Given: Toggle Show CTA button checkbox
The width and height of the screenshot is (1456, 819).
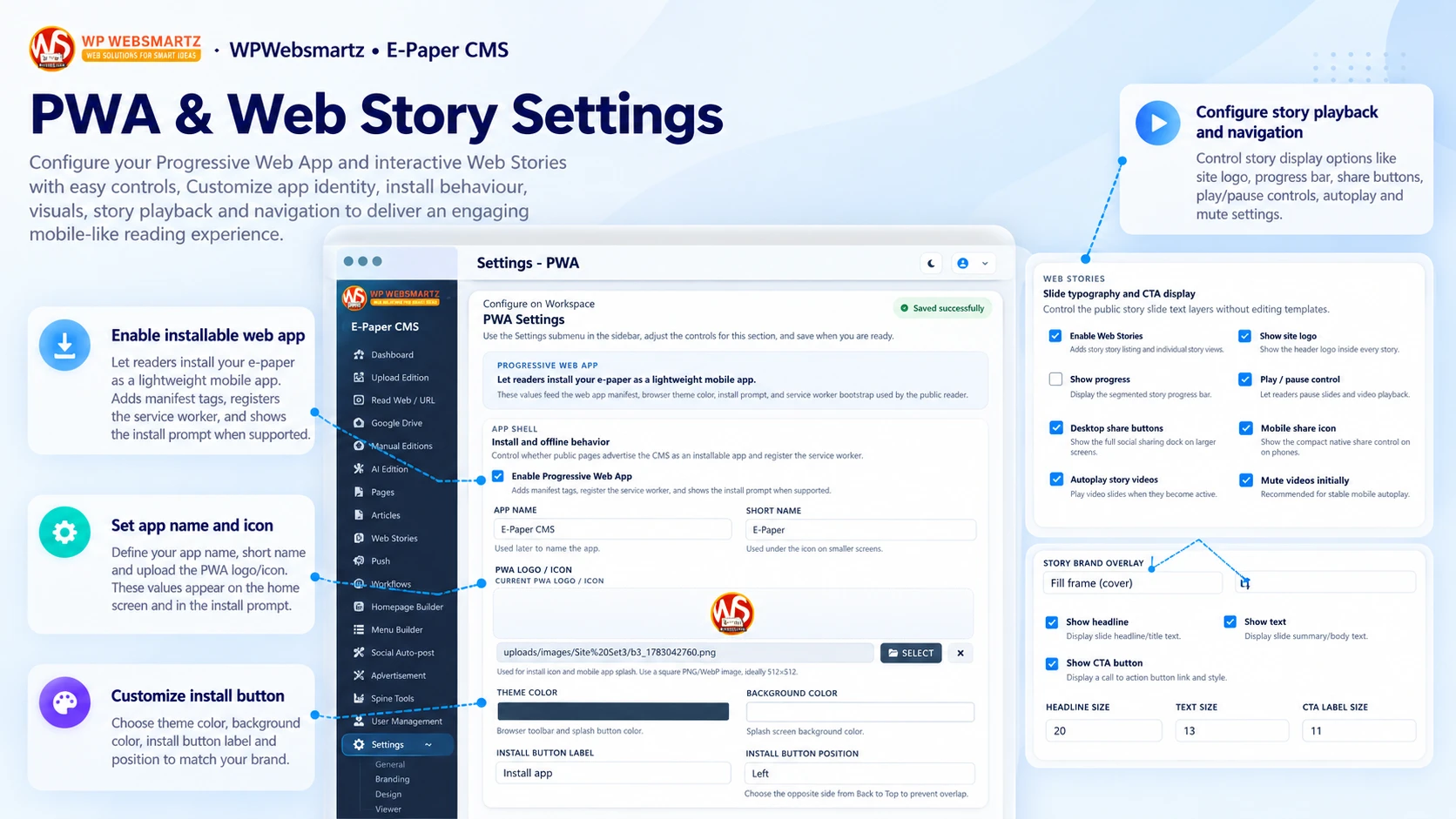Looking at the screenshot, I should 1052,664.
